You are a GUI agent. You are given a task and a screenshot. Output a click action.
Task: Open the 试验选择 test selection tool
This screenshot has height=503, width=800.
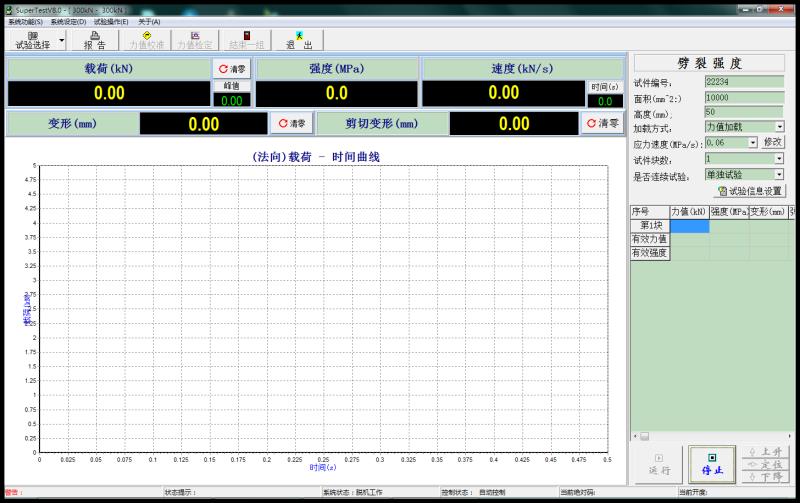click(x=33, y=40)
